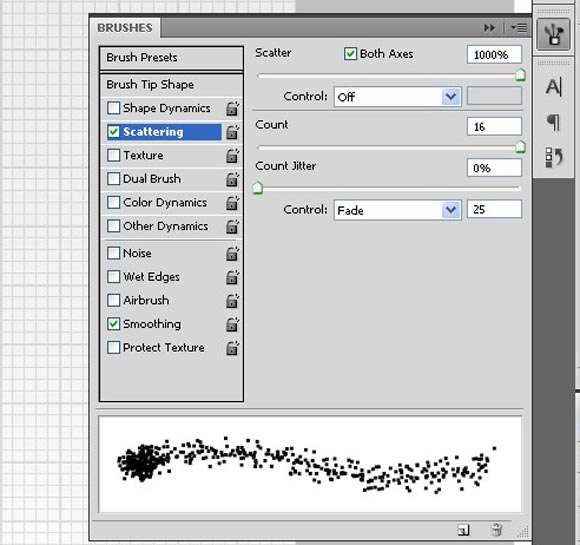Image resolution: width=580 pixels, height=545 pixels.
Task: Click the brush stroke preview area
Action: [x=310, y=464]
